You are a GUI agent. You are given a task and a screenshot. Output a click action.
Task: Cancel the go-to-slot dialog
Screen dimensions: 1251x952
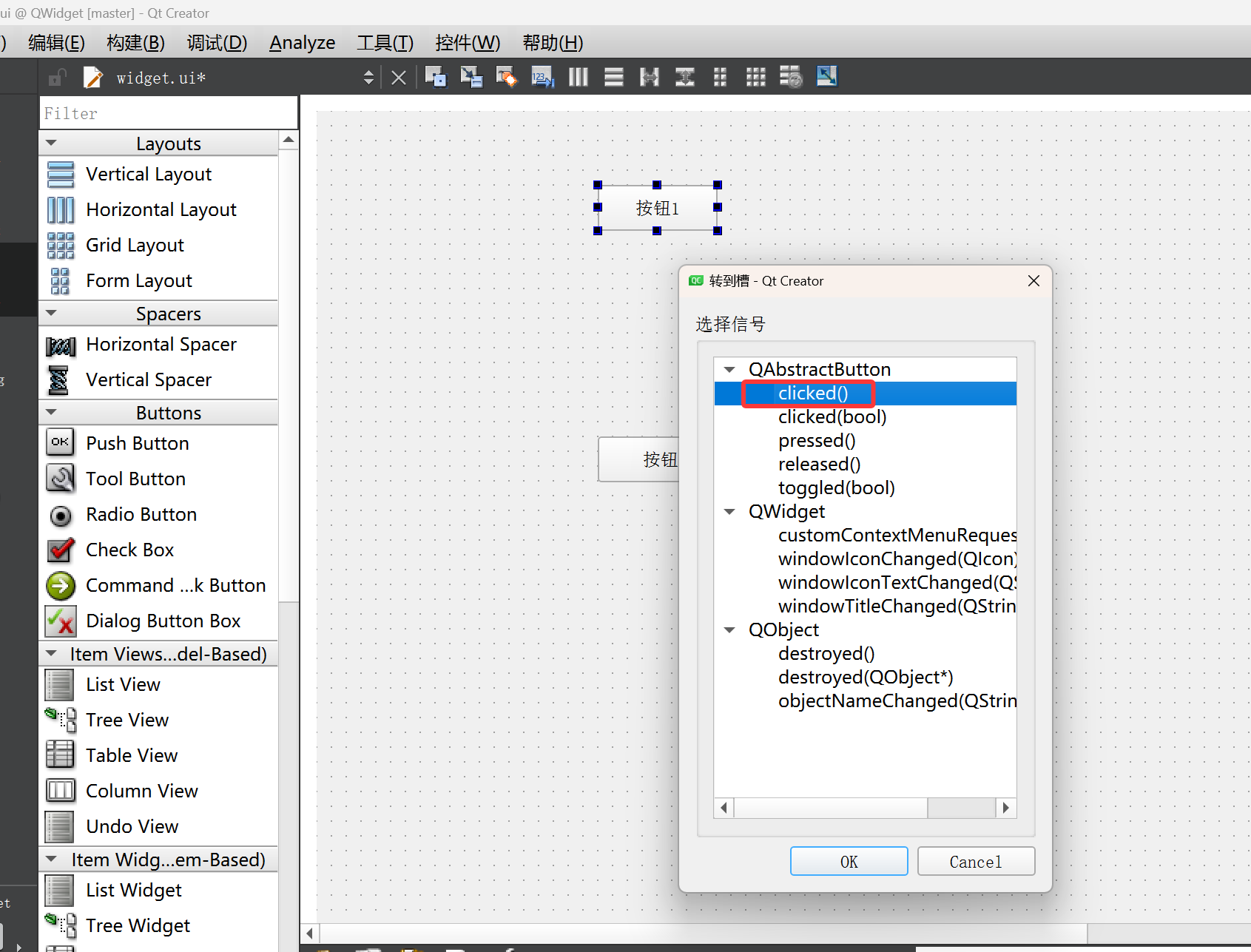pos(976,861)
